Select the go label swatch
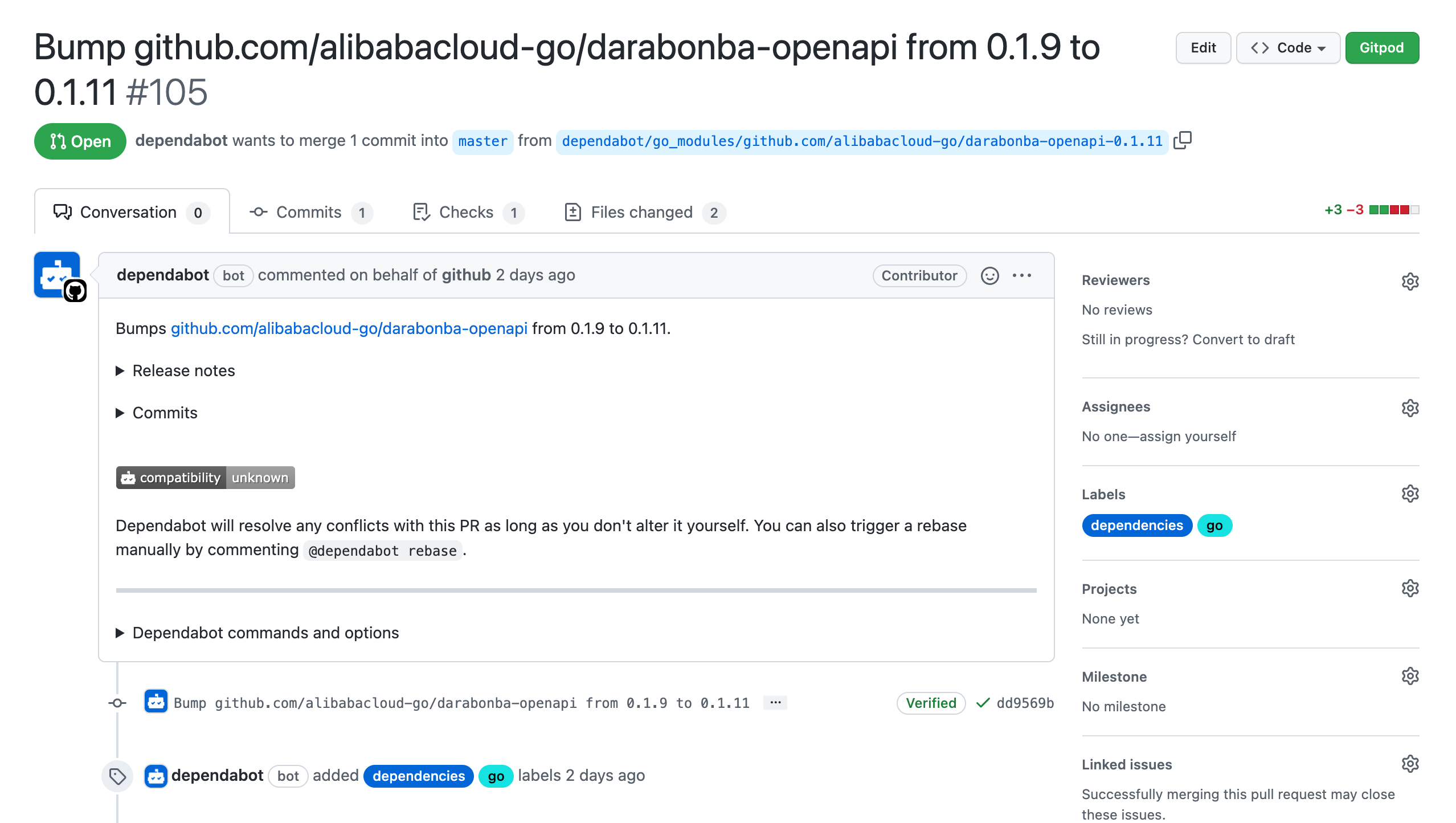The image size is (1456, 823). coord(1214,525)
